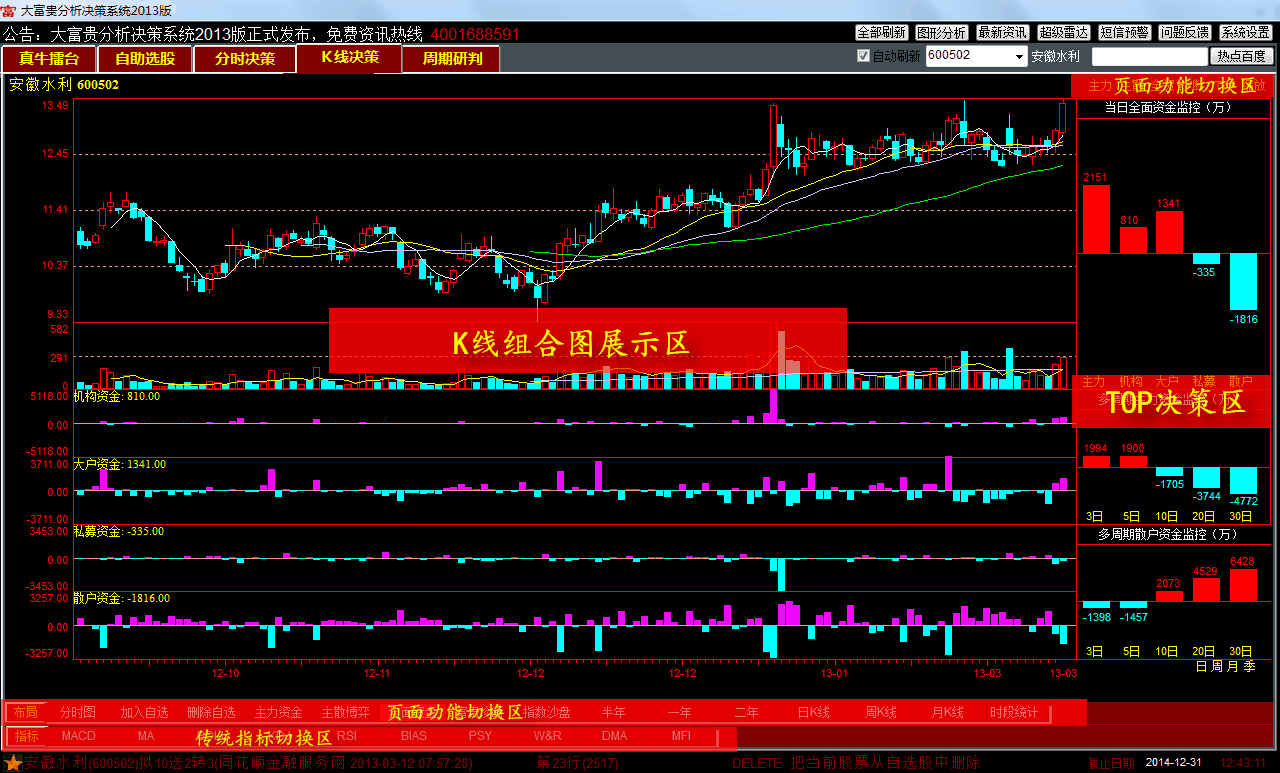The image size is (1280, 773).
Task: Switch to the 自助选股 tab
Action: [145, 59]
